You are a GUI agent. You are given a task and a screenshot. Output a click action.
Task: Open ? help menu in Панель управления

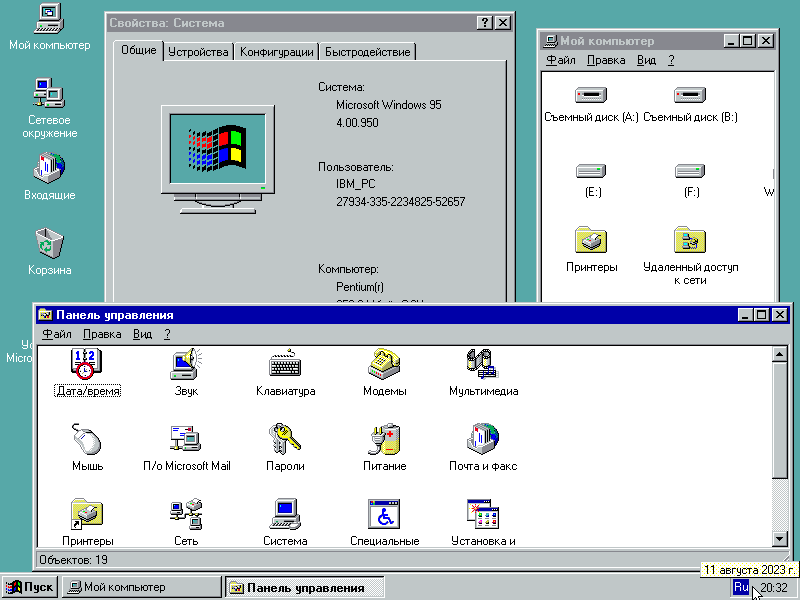[x=167, y=334]
